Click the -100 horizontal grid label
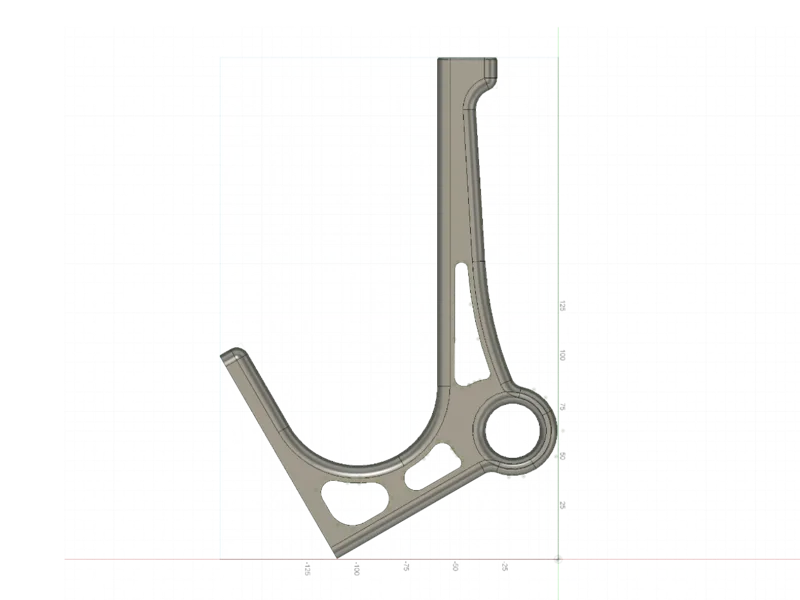Image resolution: width=800 pixels, height=600 pixels. click(x=357, y=569)
